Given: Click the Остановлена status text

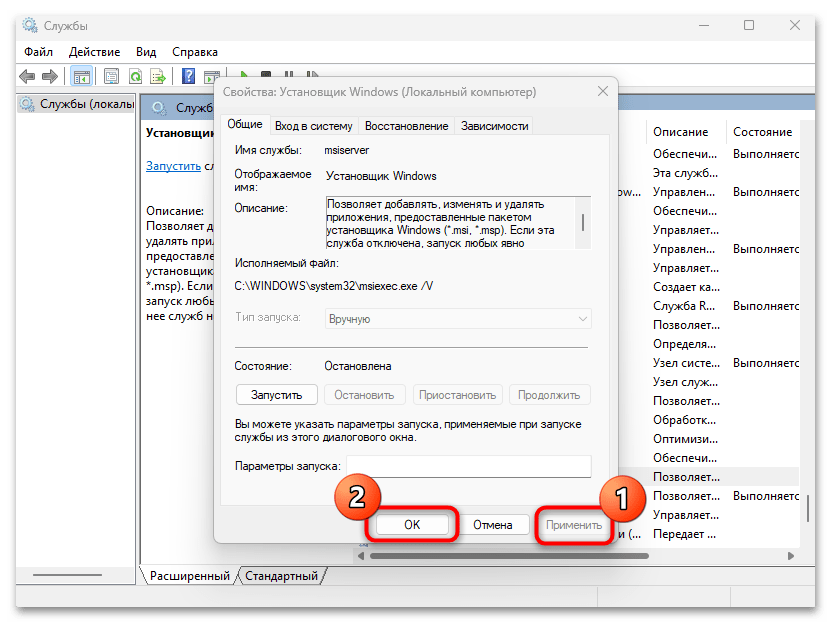Looking at the screenshot, I should [x=358, y=366].
